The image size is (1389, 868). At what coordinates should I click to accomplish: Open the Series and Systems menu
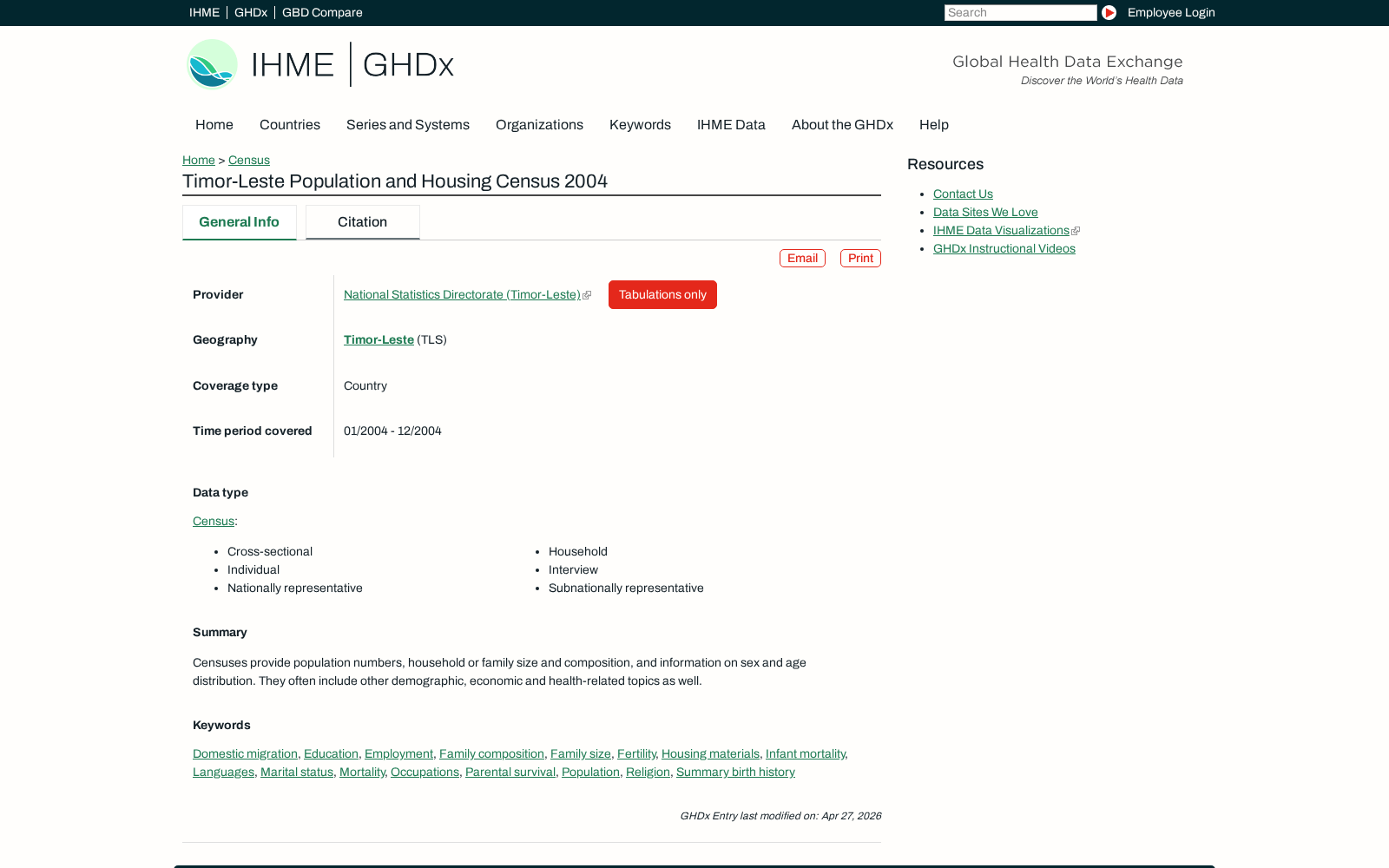[x=408, y=125]
